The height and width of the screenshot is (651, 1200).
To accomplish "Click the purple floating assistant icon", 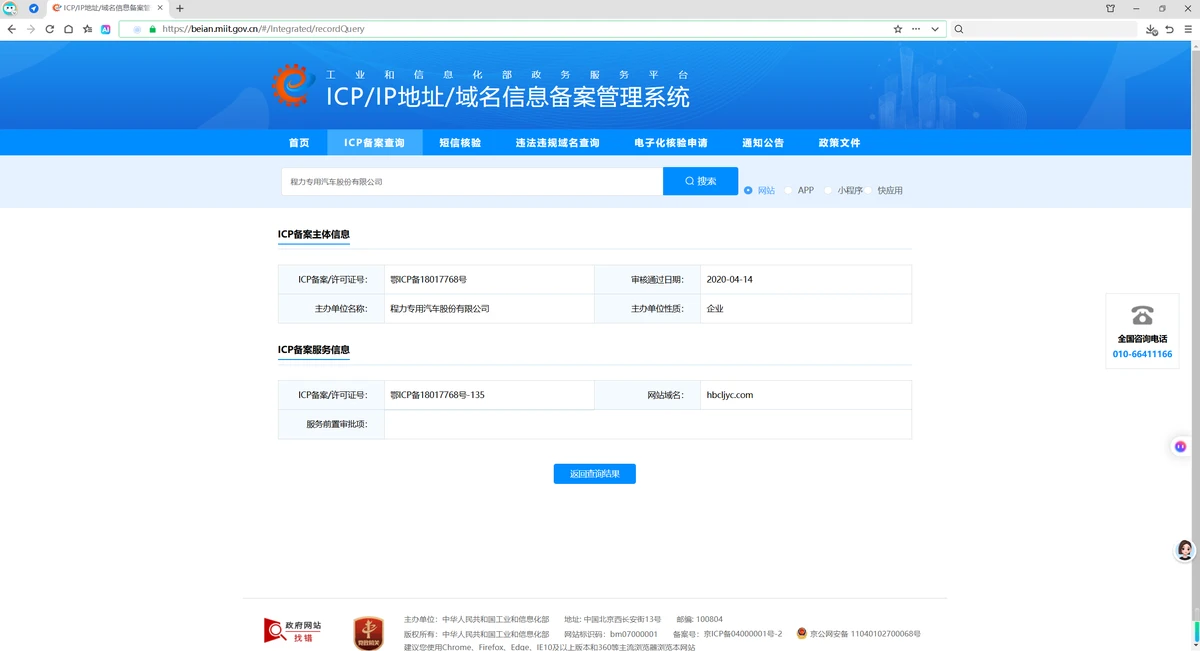I will click(1180, 447).
